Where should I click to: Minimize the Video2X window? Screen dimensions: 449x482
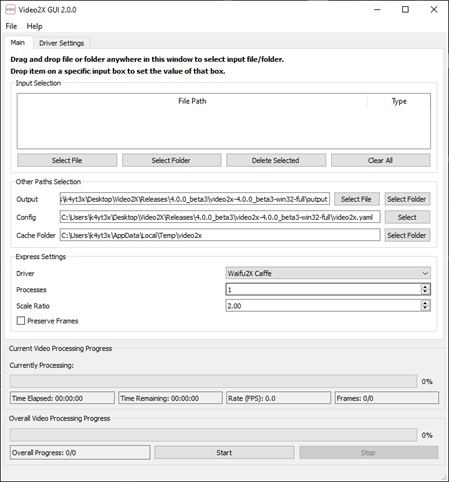377,10
